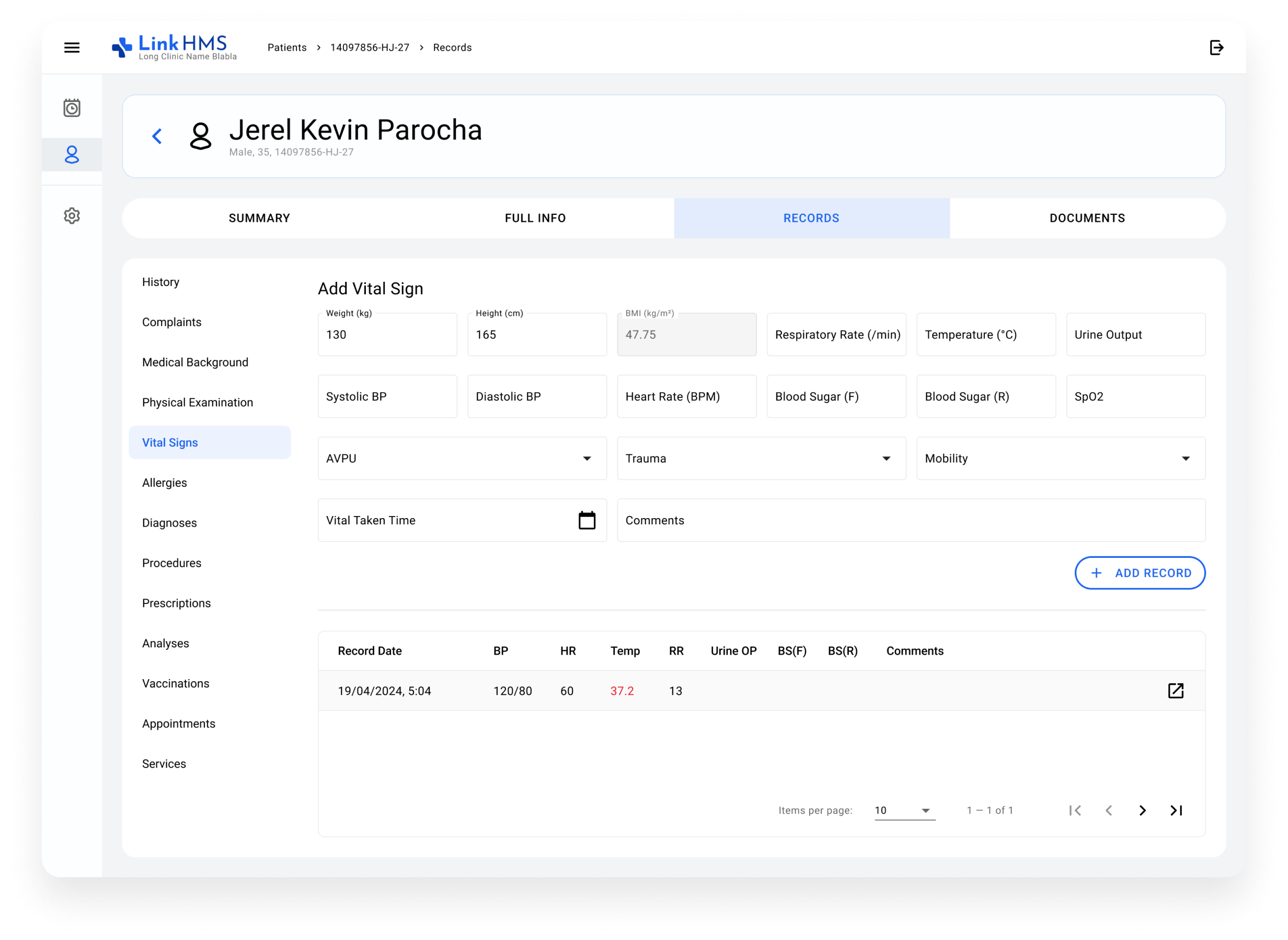Switch to the Full Info tab
This screenshot has width=1288, height=940.
(x=535, y=218)
